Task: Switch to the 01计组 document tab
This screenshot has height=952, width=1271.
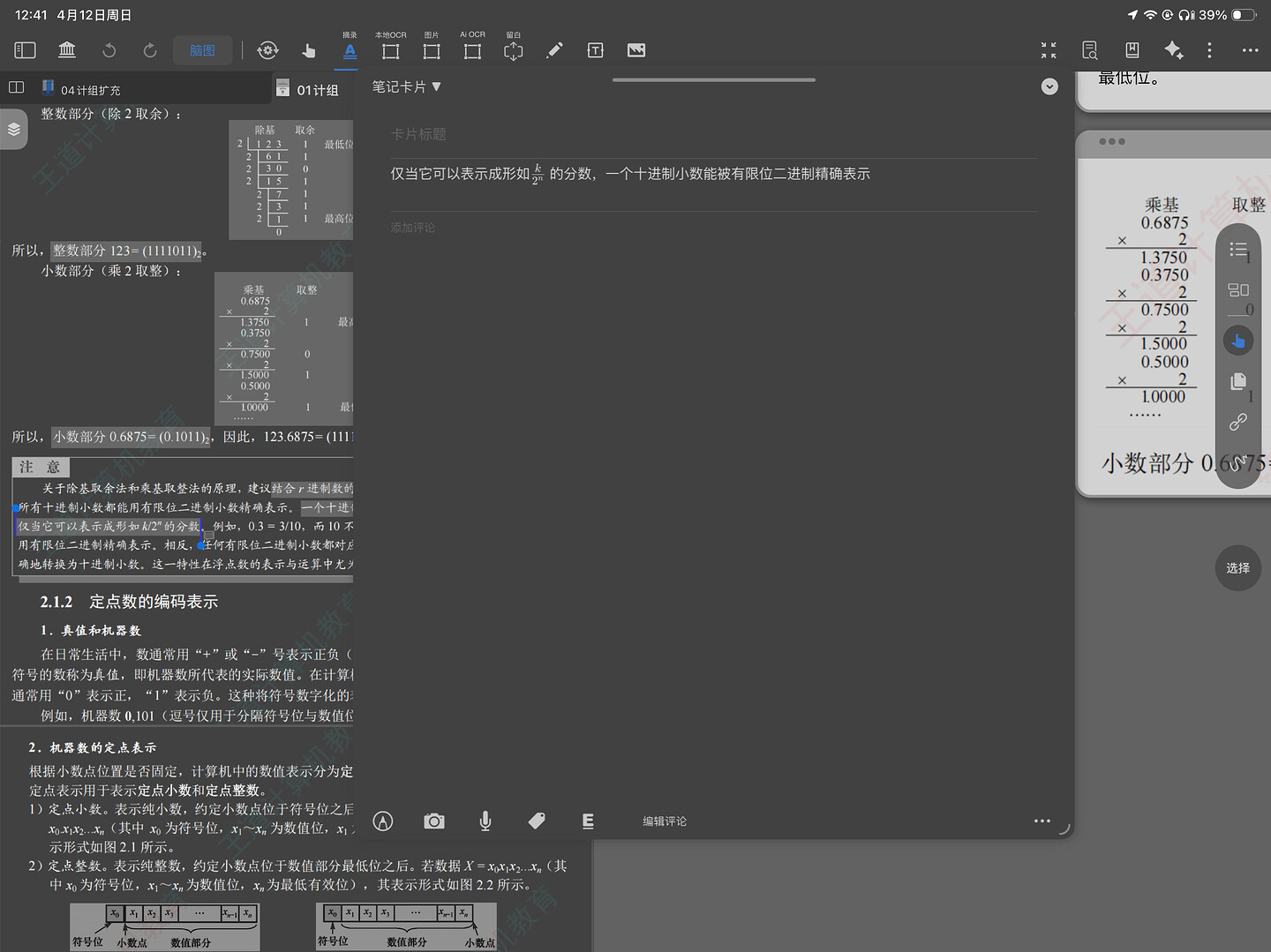Action: (x=317, y=90)
